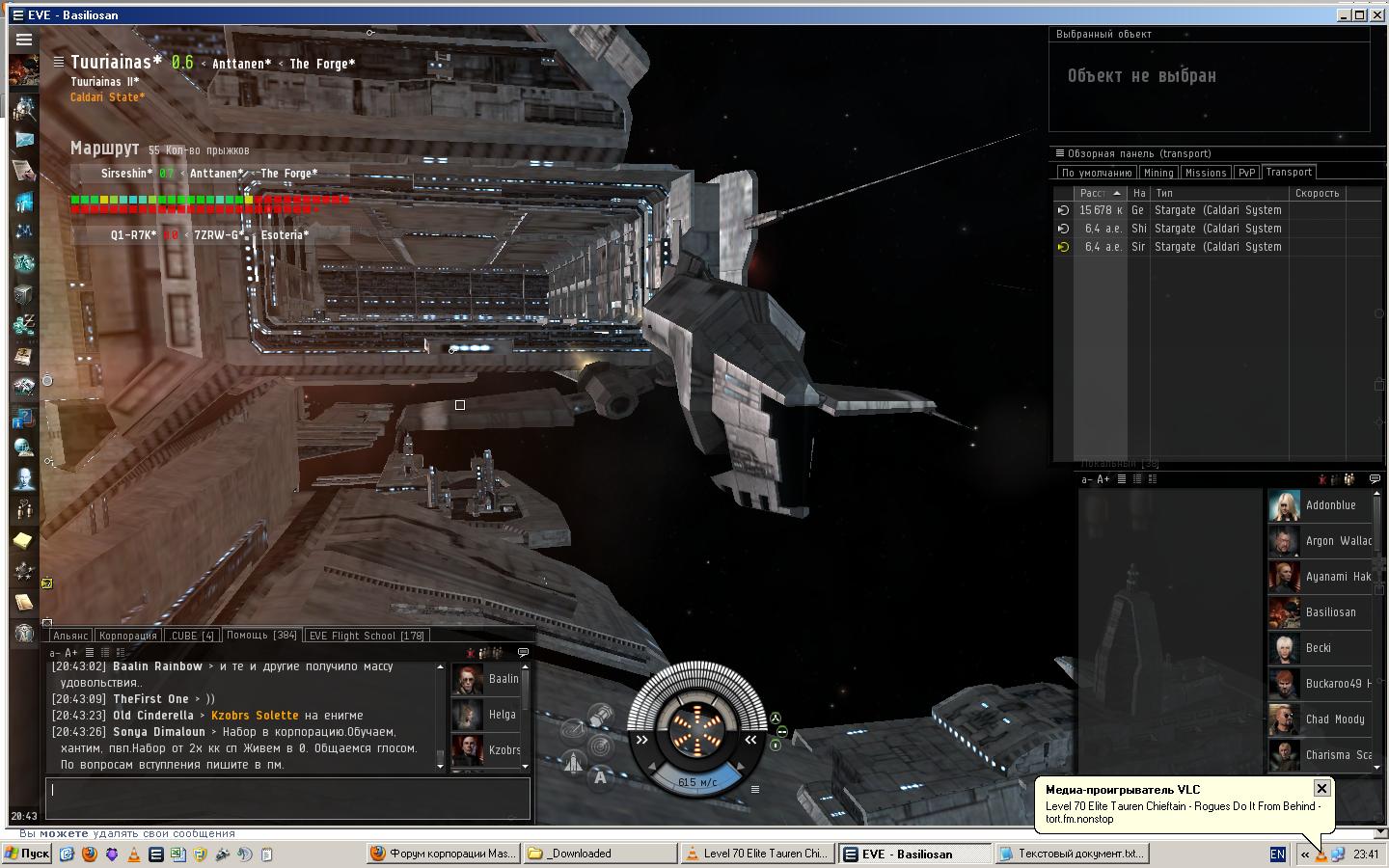Select the Missions overview tab

tap(1206, 173)
